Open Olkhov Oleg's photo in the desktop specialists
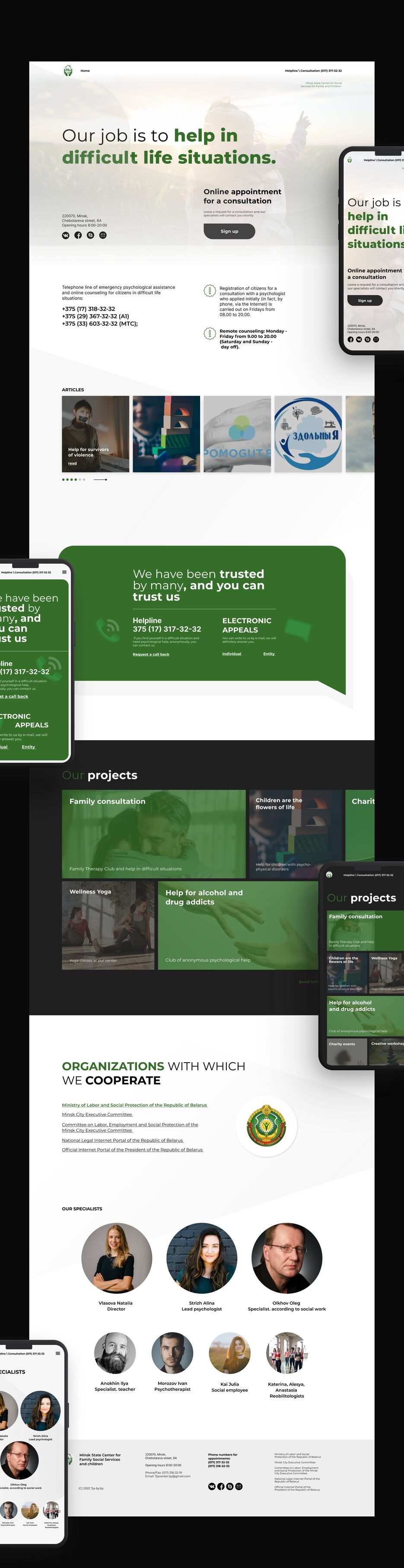Screen dimensions: 404x1568 [286, 1258]
